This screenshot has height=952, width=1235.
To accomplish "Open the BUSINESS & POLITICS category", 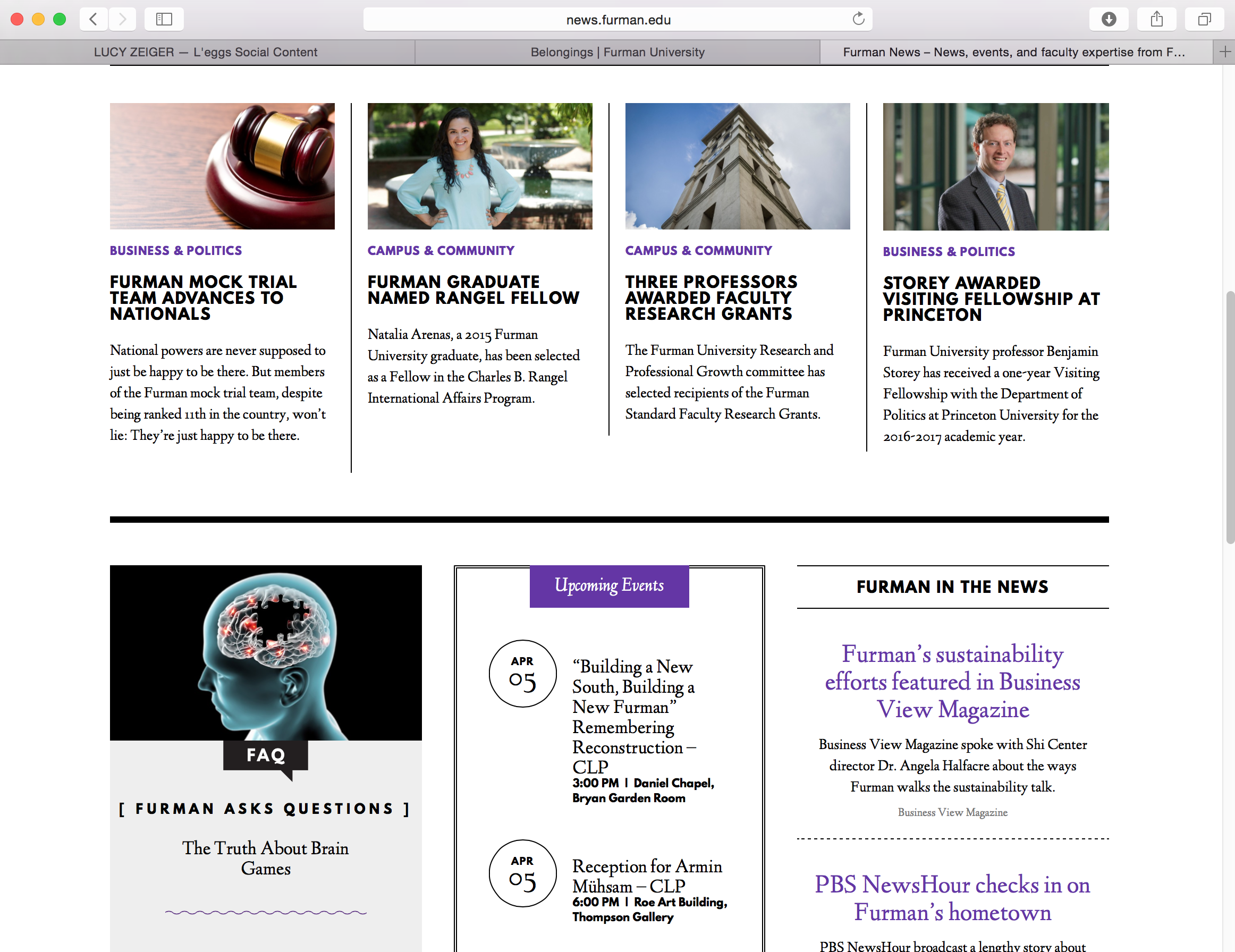I will pyautogui.click(x=176, y=250).
